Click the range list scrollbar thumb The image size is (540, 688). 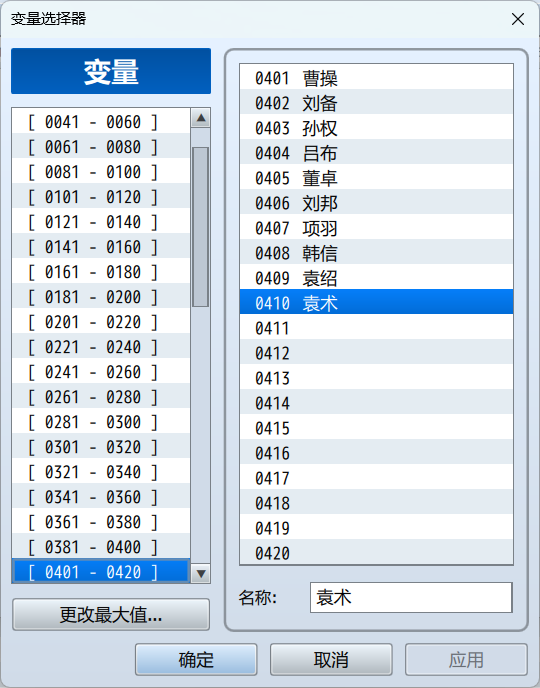pyautogui.click(x=200, y=227)
